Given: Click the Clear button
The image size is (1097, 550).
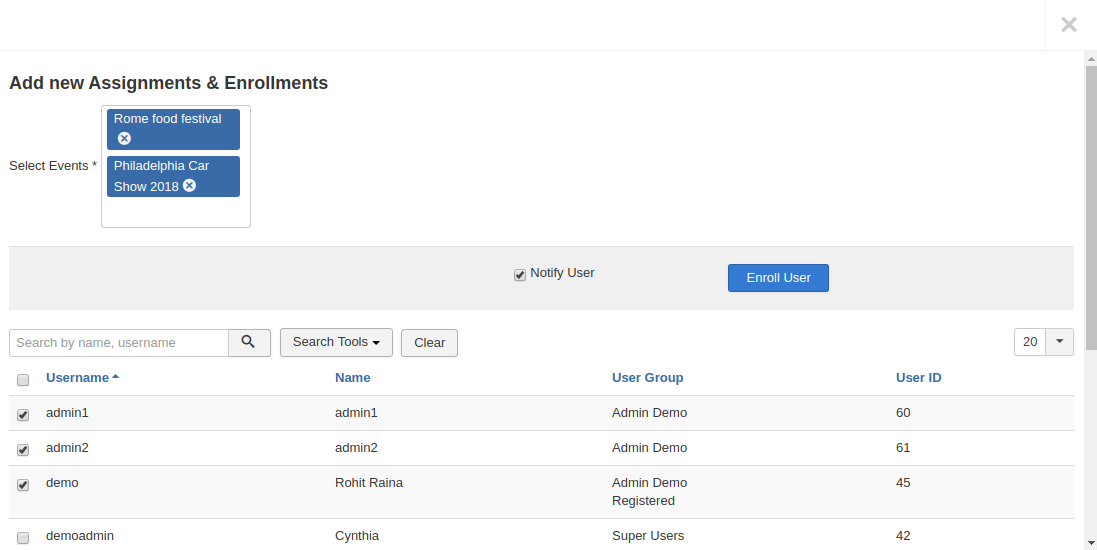Looking at the screenshot, I should pyautogui.click(x=429, y=342).
